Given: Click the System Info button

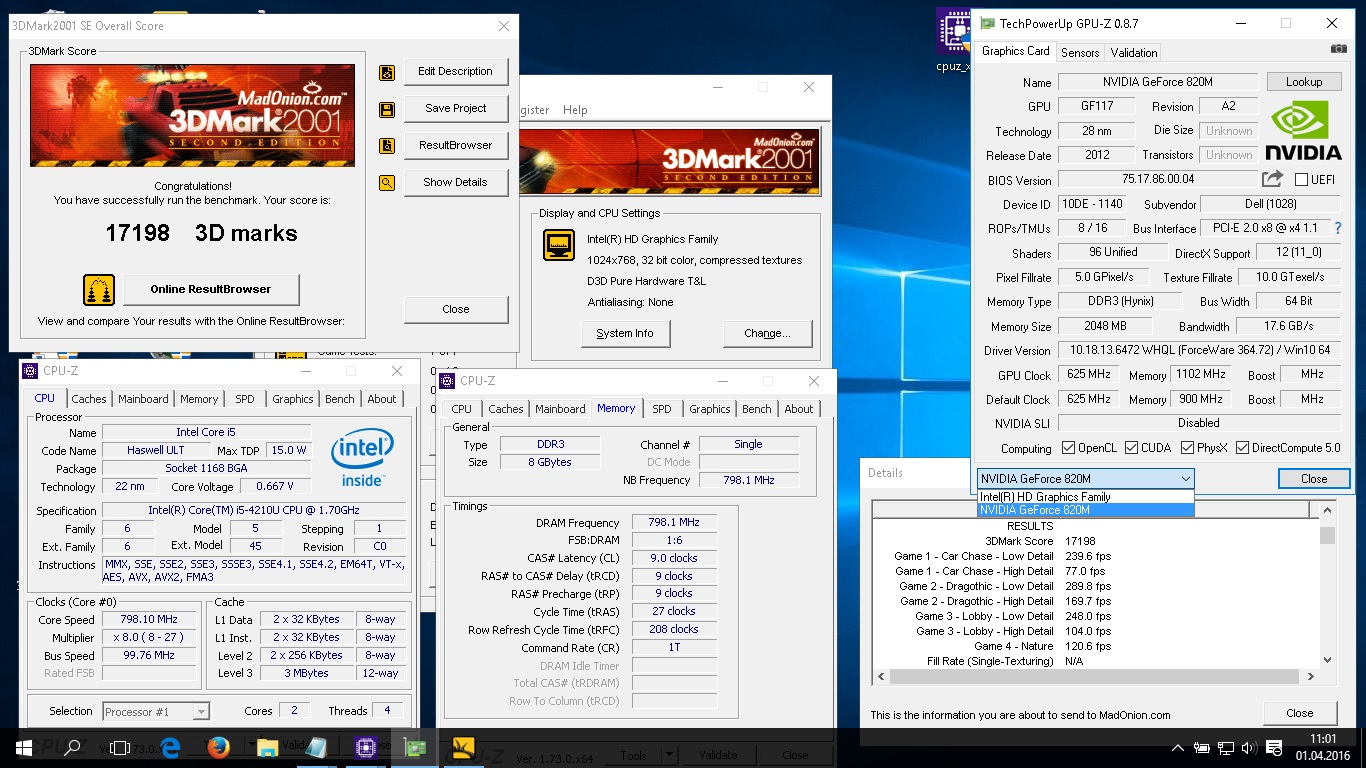Looking at the screenshot, I should tap(625, 334).
